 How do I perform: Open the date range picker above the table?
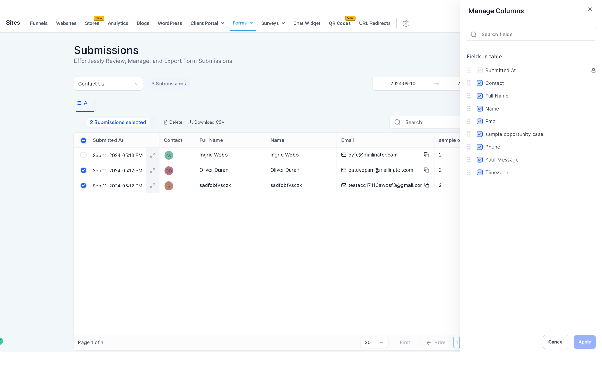click(x=416, y=83)
